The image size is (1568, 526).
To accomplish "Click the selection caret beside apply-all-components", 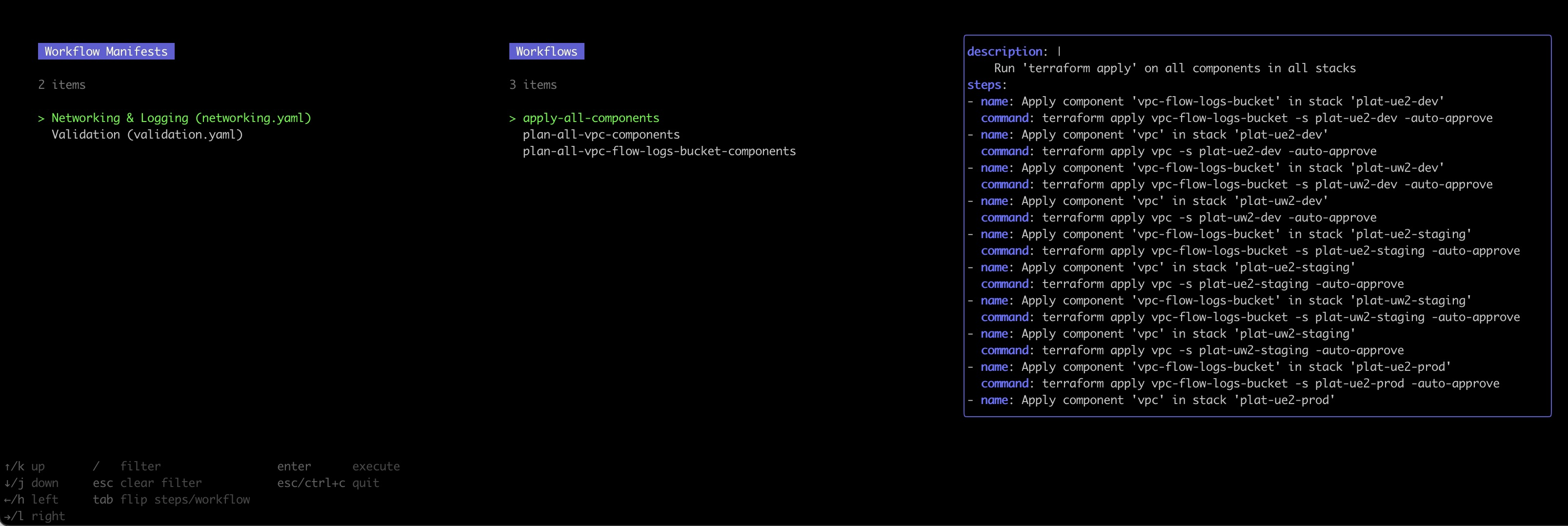I will click(x=513, y=118).
